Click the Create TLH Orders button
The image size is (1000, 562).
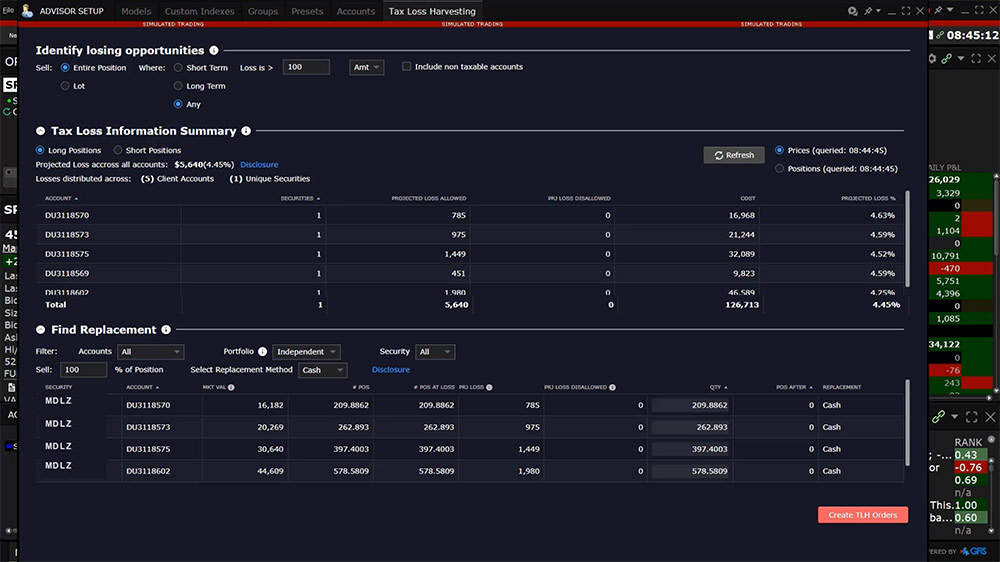point(863,515)
